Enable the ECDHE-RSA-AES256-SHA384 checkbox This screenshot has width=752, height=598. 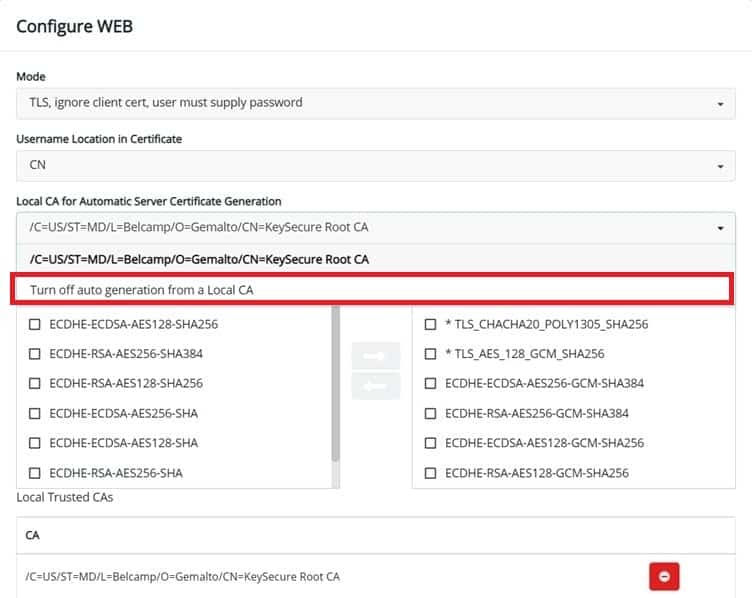(35, 354)
